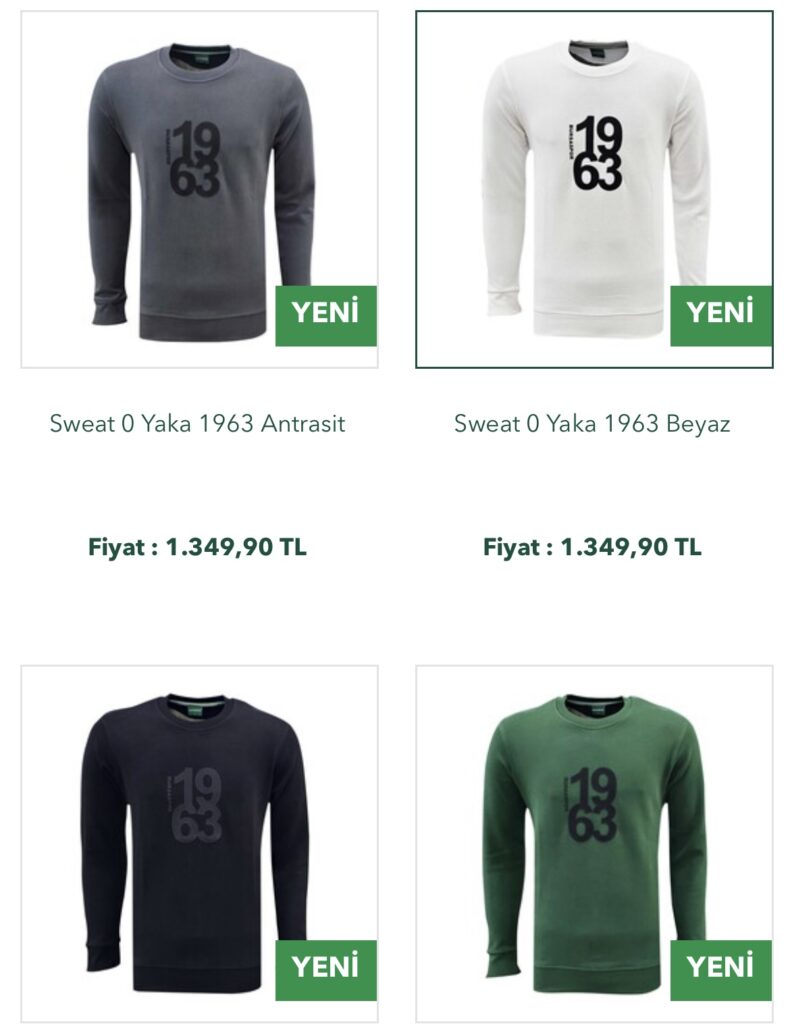Click the YENİ badge on the green sweatshirt

(x=721, y=970)
